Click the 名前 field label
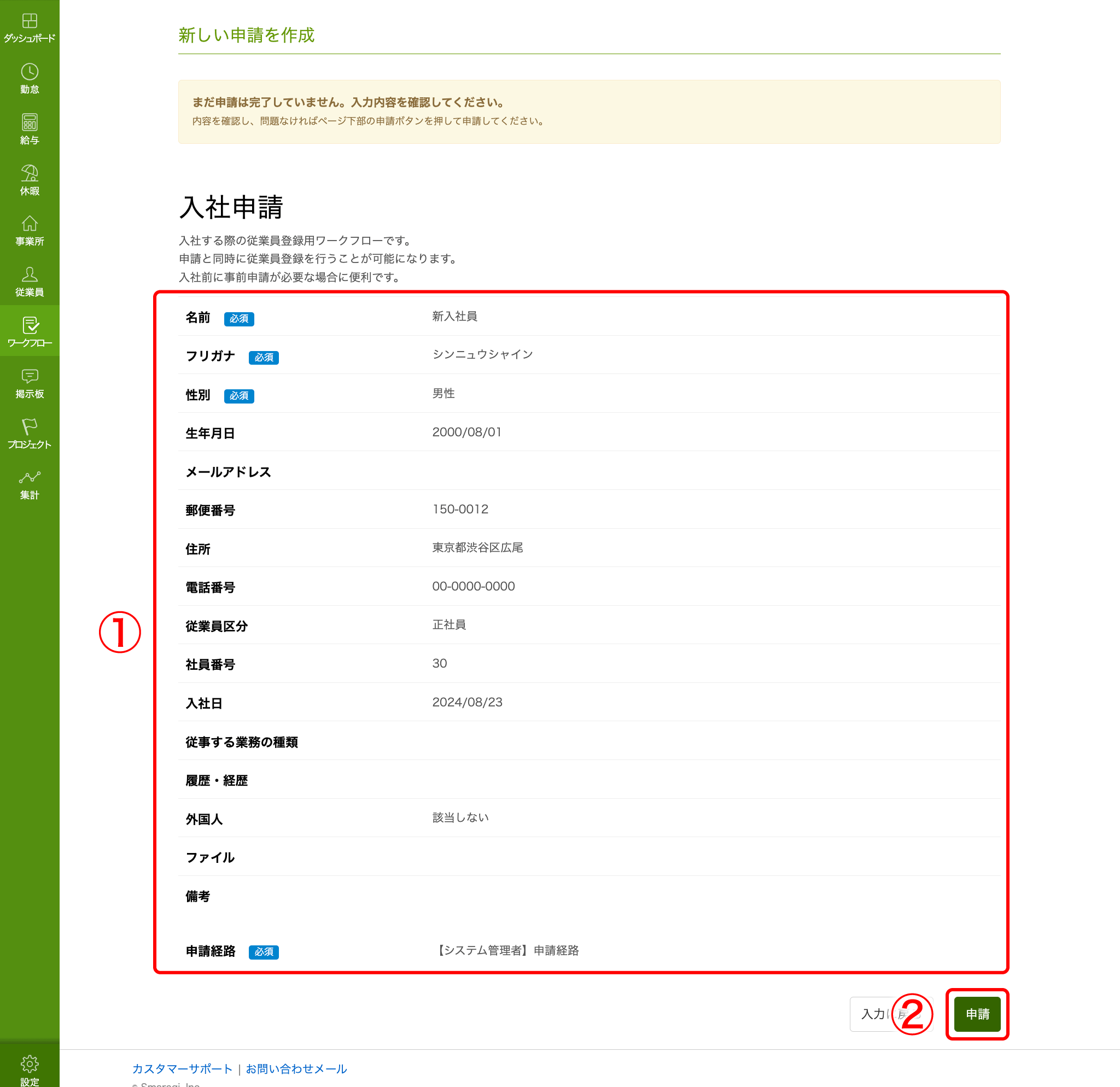Image resolution: width=1120 pixels, height=1087 pixels. click(x=198, y=318)
